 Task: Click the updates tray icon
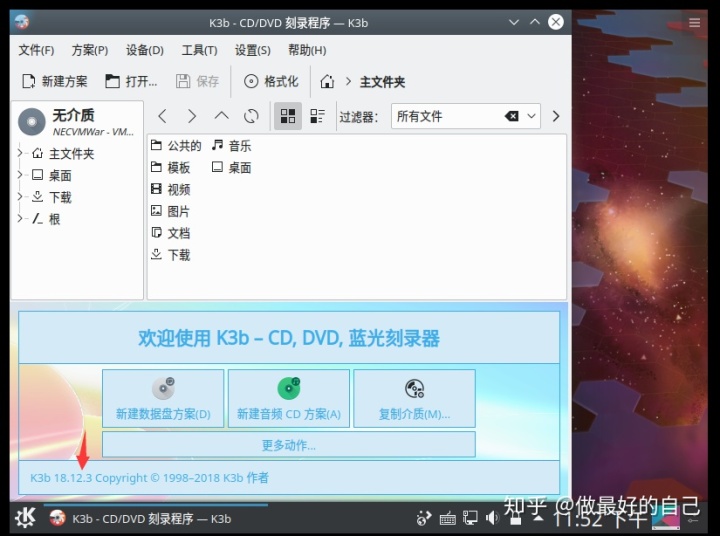click(x=423, y=518)
